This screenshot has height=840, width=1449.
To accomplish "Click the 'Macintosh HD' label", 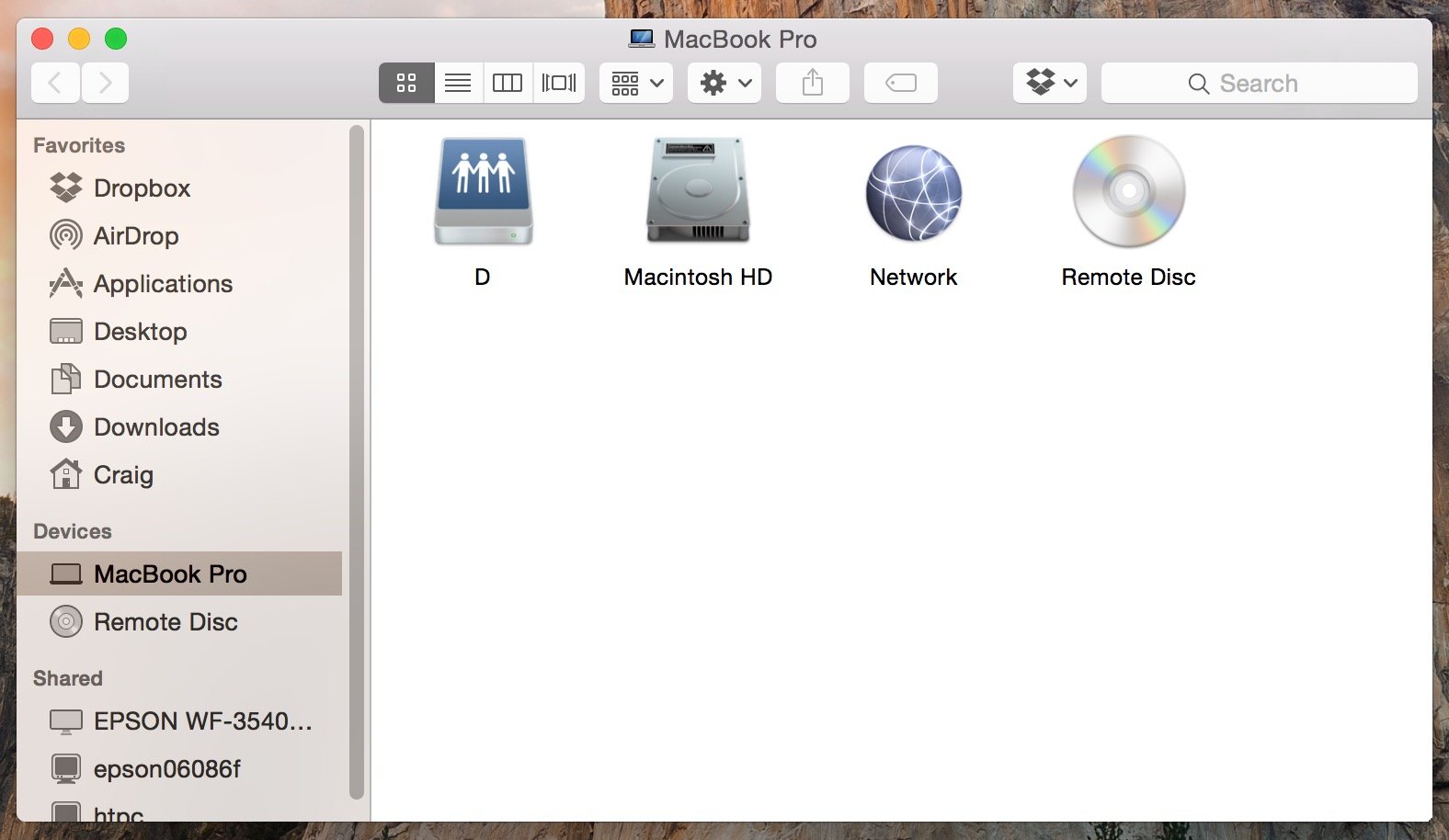I will tap(698, 278).
